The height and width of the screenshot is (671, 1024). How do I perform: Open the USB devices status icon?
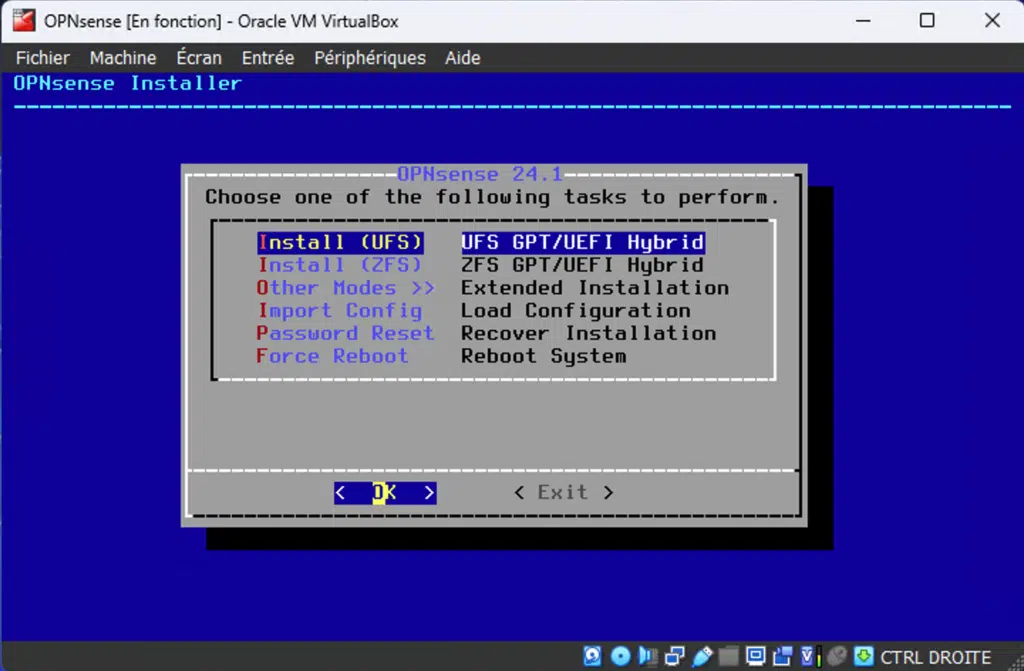pyautogui.click(x=702, y=655)
